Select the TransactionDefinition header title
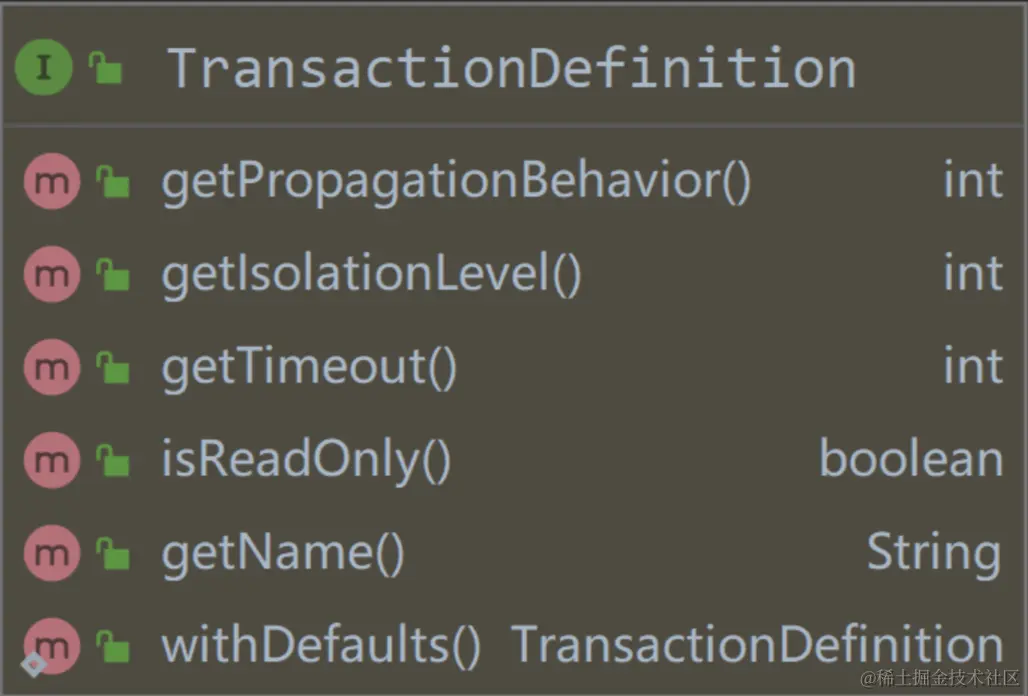This screenshot has width=1028, height=696. pos(511,68)
